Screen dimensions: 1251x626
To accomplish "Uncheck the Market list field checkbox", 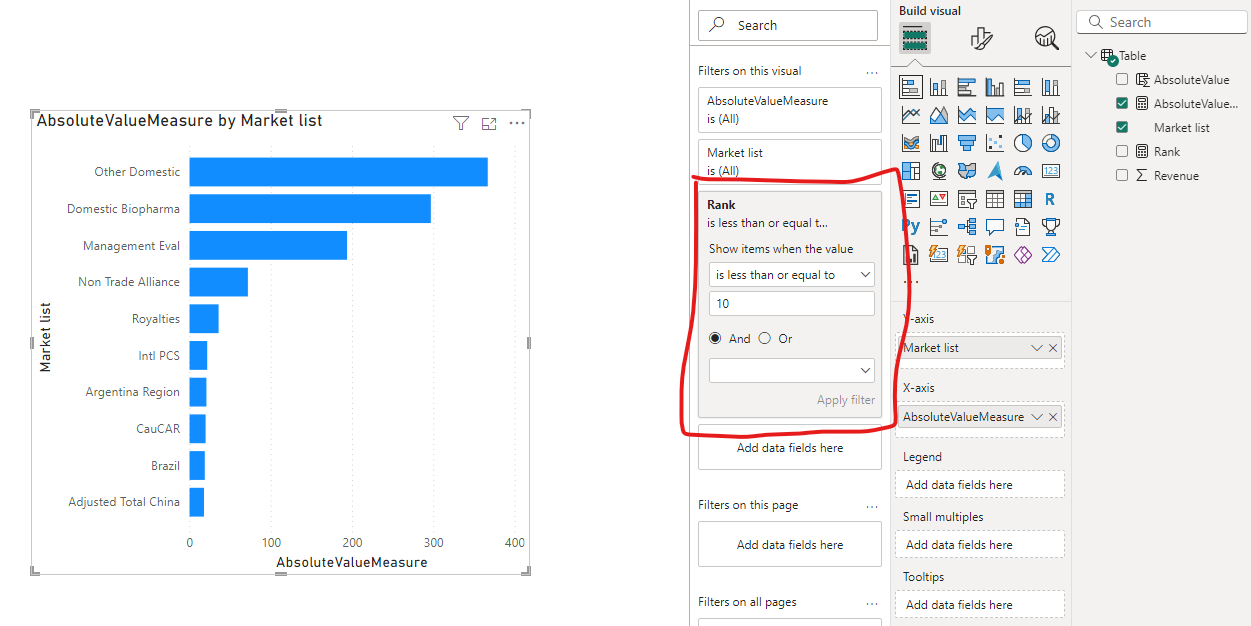I will click(x=1122, y=127).
